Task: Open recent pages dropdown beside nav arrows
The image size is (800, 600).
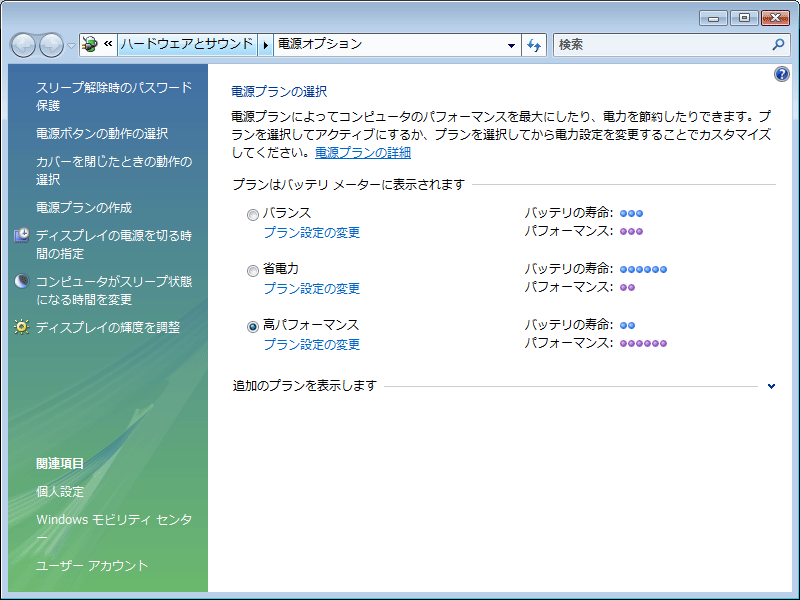Action: coord(71,46)
